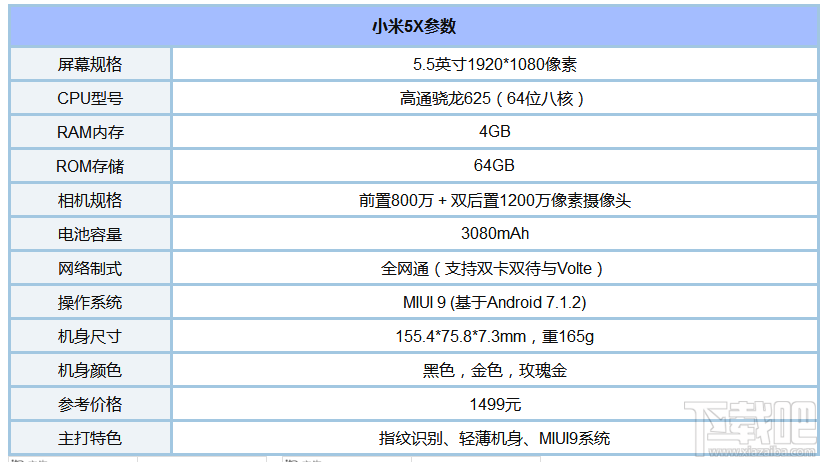The image size is (824, 462).
Task: Click the 3080mAh value cell
Action: [x=495, y=234]
